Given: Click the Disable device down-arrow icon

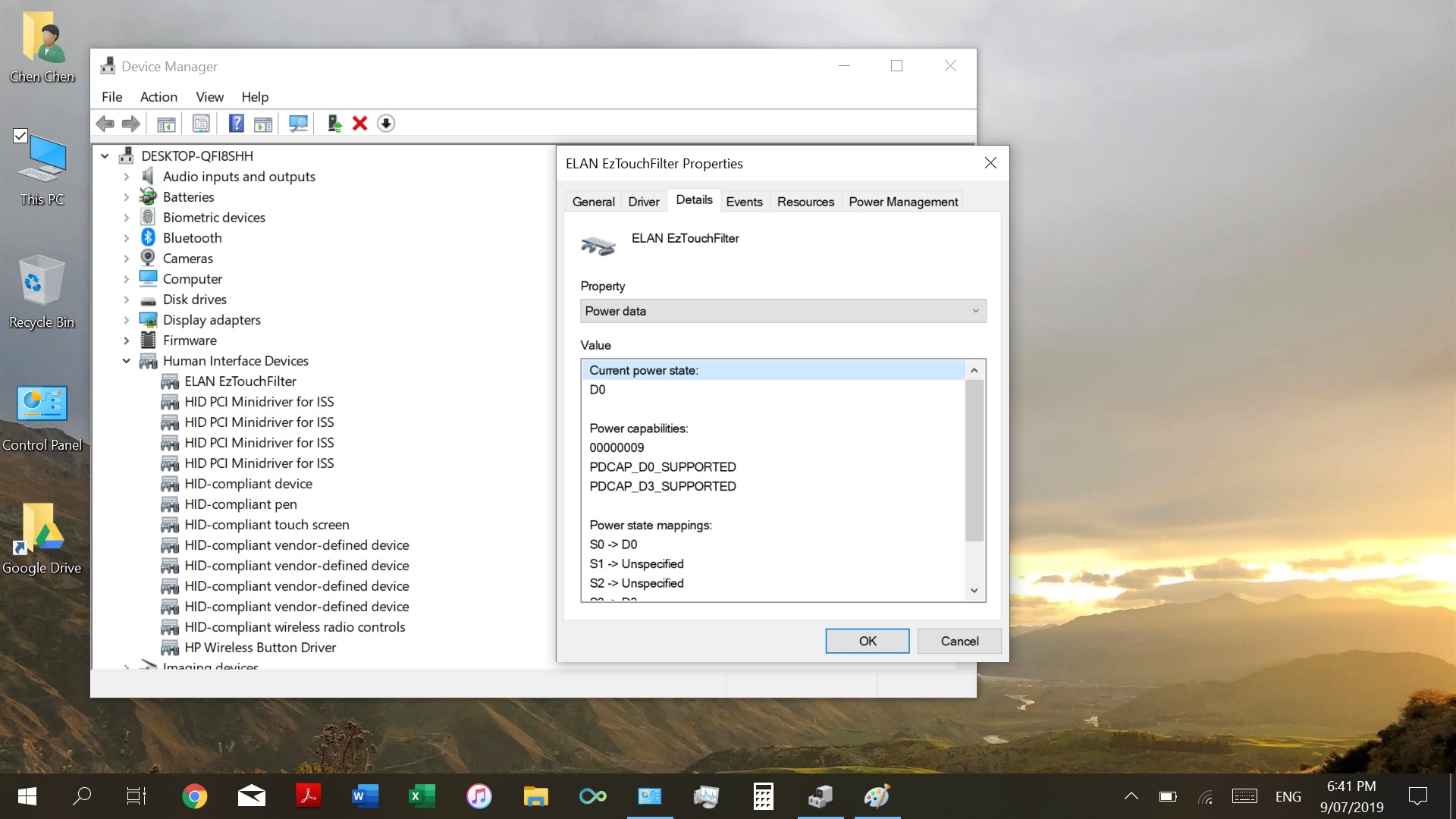Looking at the screenshot, I should tap(386, 124).
